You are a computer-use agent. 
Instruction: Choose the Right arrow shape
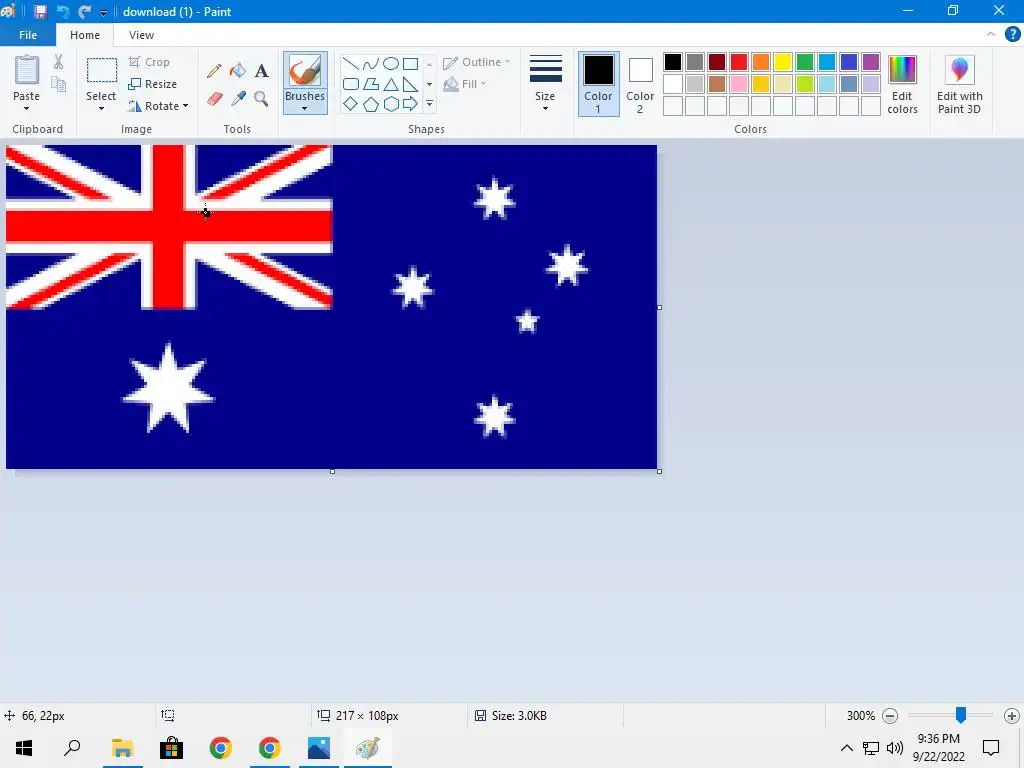410,104
